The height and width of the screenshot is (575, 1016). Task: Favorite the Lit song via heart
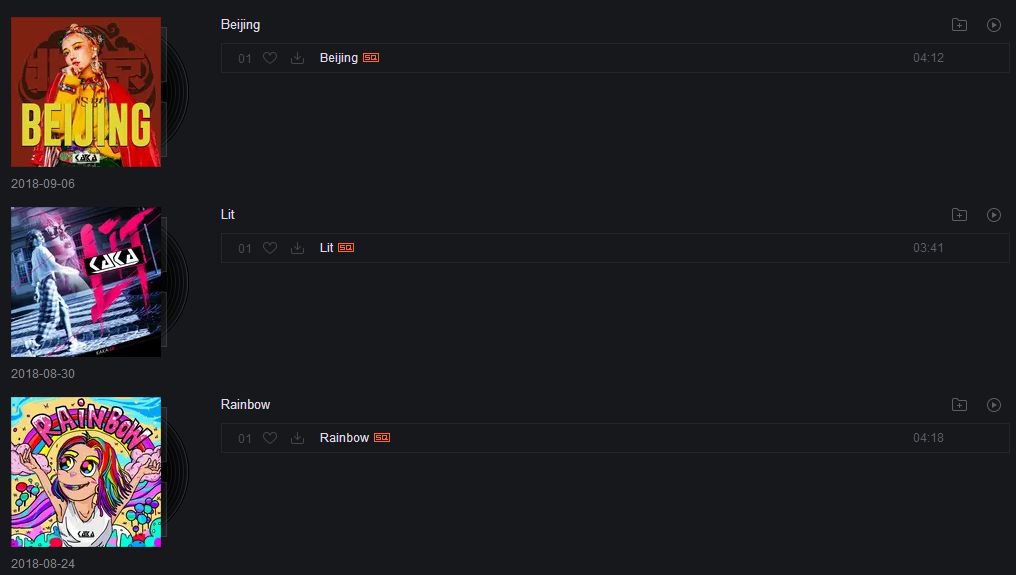pos(270,248)
